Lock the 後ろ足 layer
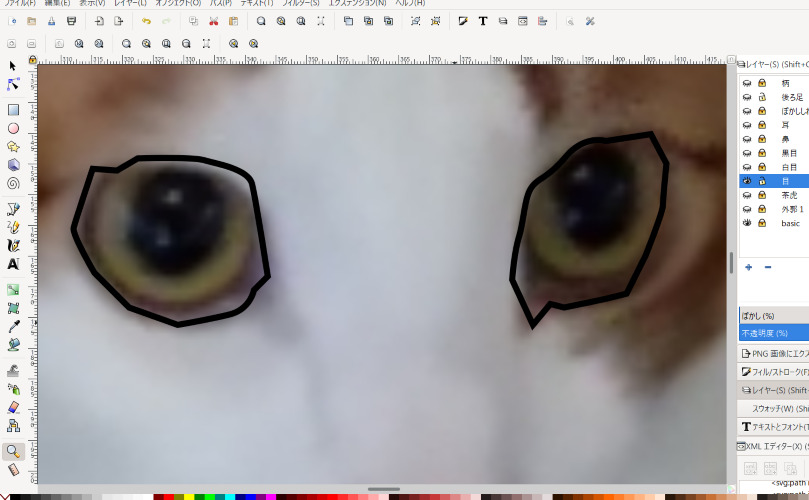This screenshot has width=809, height=500. (x=762, y=97)
